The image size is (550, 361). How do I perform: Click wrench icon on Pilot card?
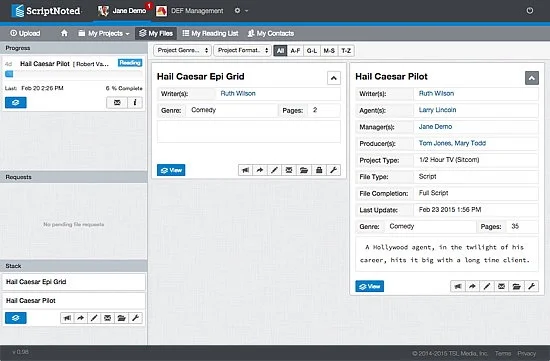coord(531,286)
